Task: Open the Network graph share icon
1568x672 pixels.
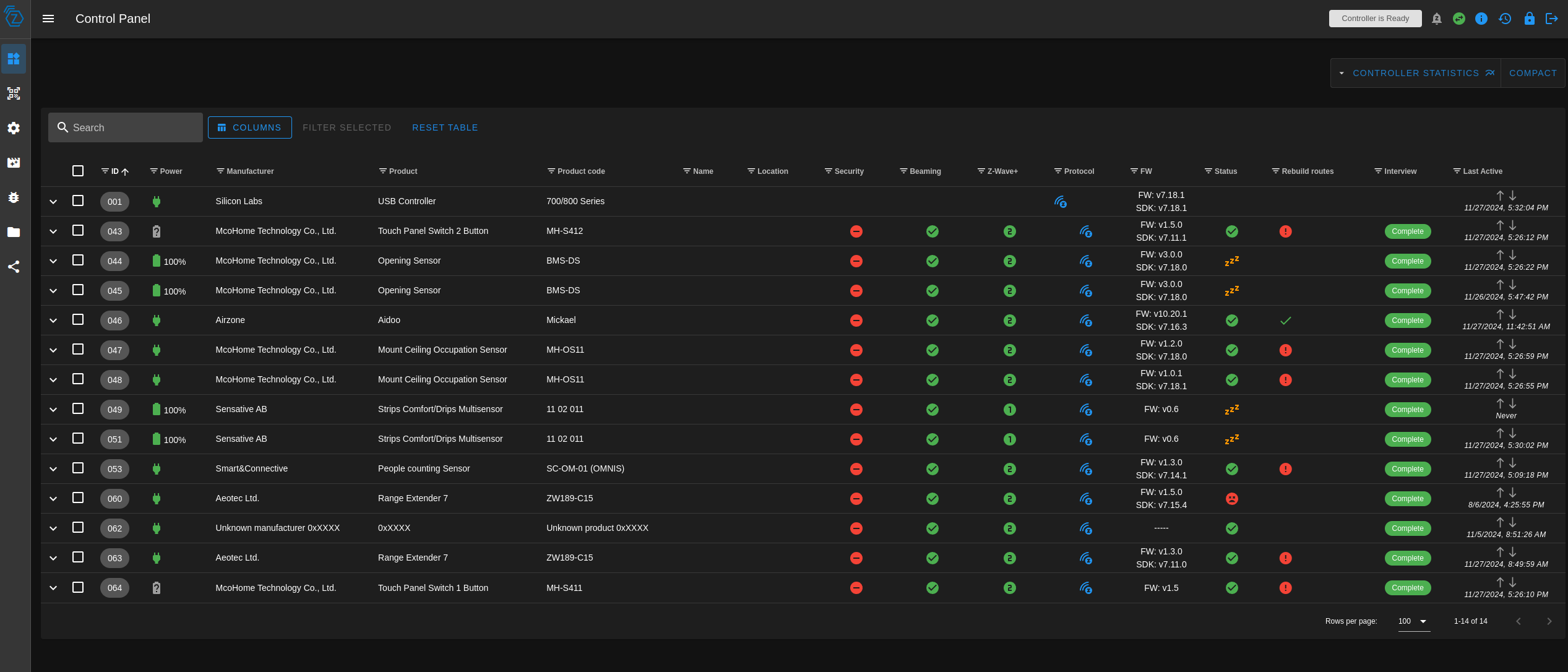Action: pos(14,267)
